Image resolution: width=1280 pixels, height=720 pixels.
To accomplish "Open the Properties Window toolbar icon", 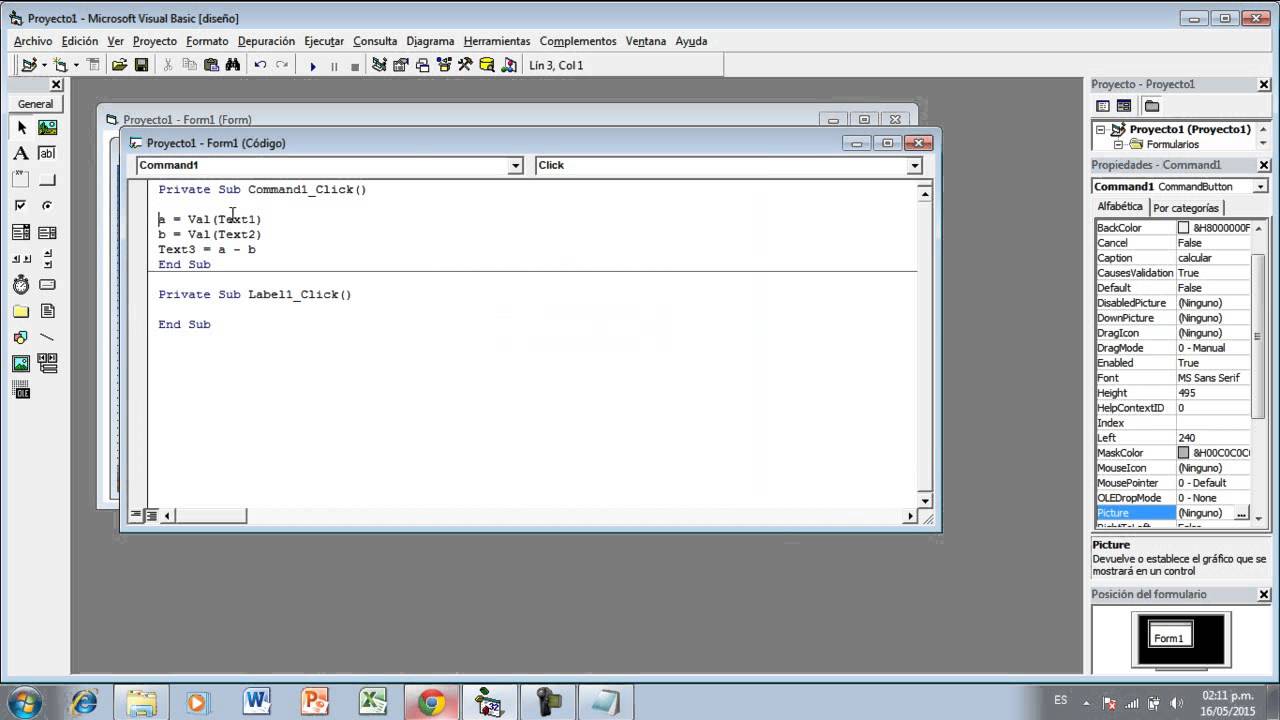I will click(x=401, y=65).
